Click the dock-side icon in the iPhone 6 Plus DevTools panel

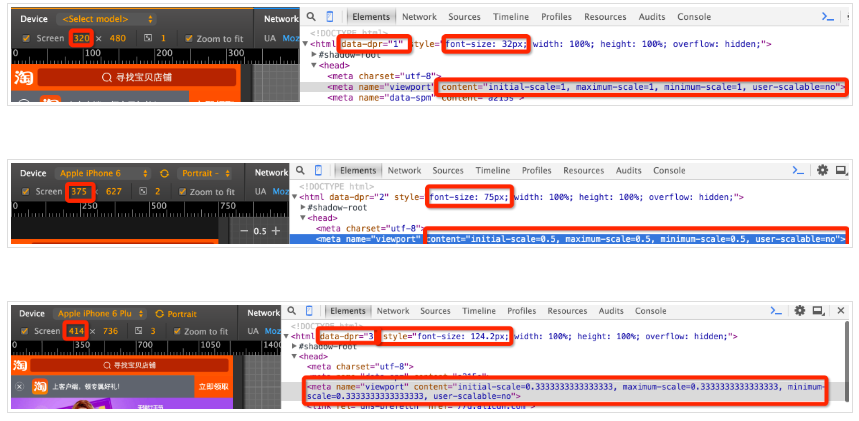(818, 311)
